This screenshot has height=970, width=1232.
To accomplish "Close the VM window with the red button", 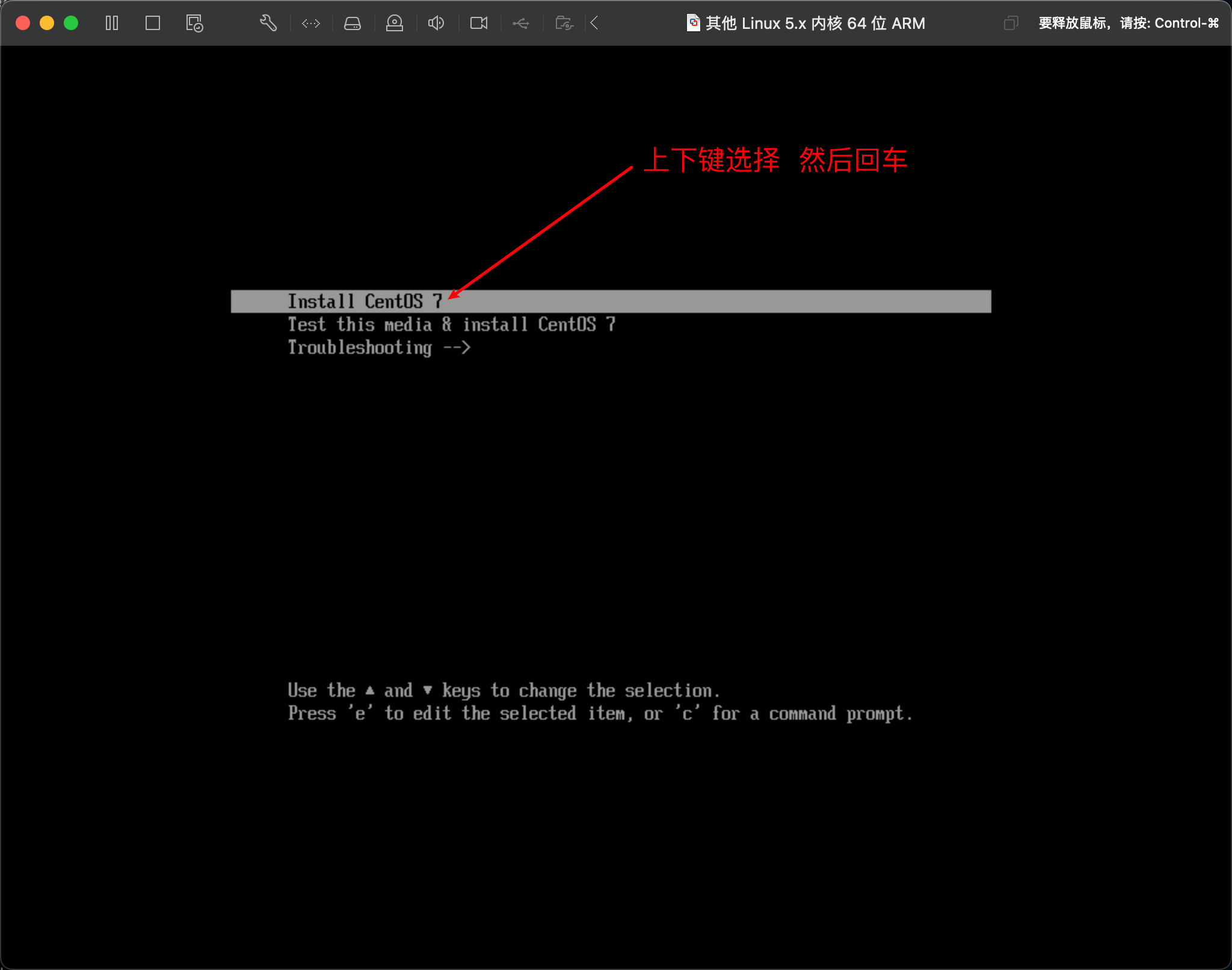I will [x=23, y=23].
